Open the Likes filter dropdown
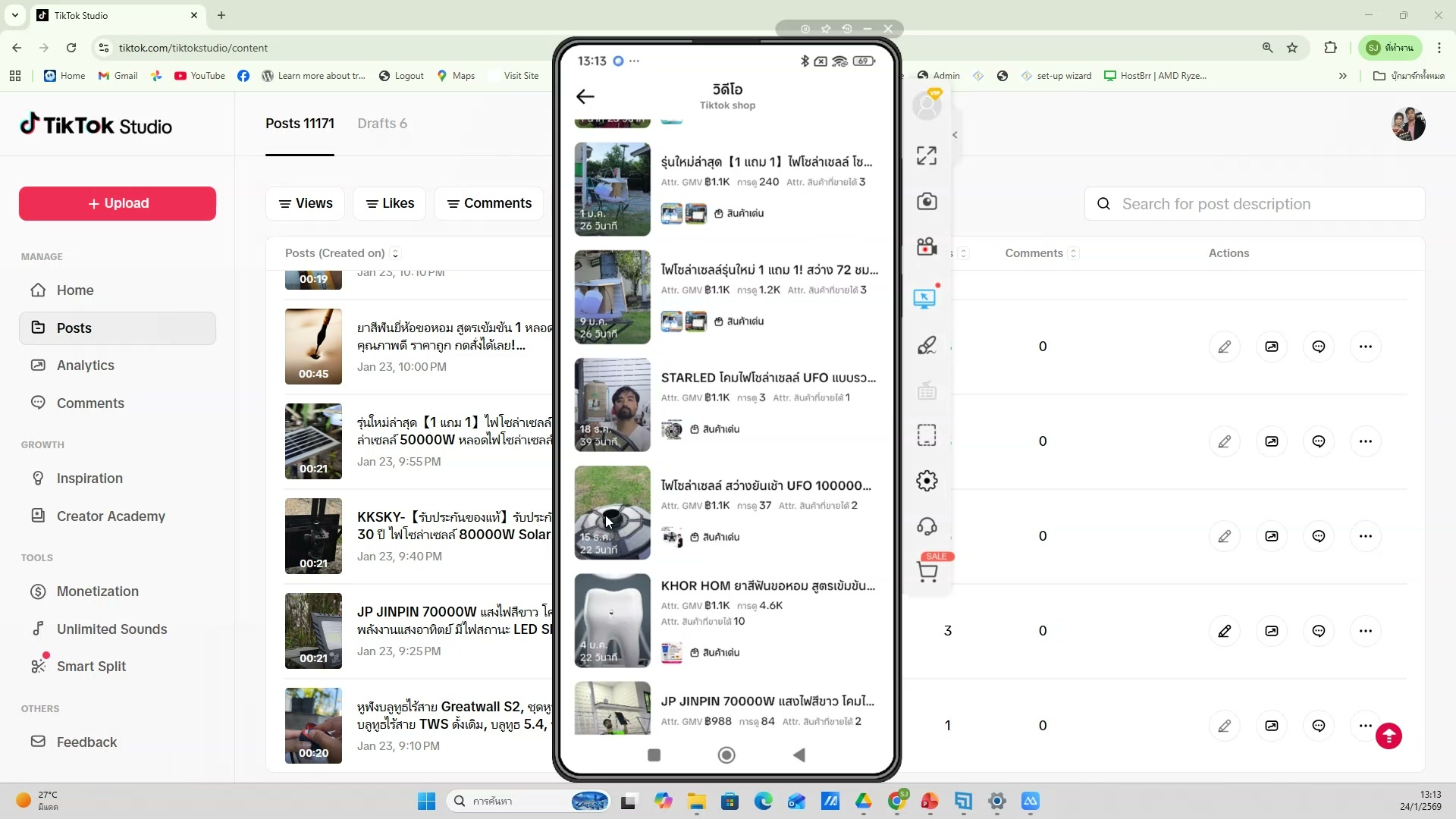 point(390,203)
